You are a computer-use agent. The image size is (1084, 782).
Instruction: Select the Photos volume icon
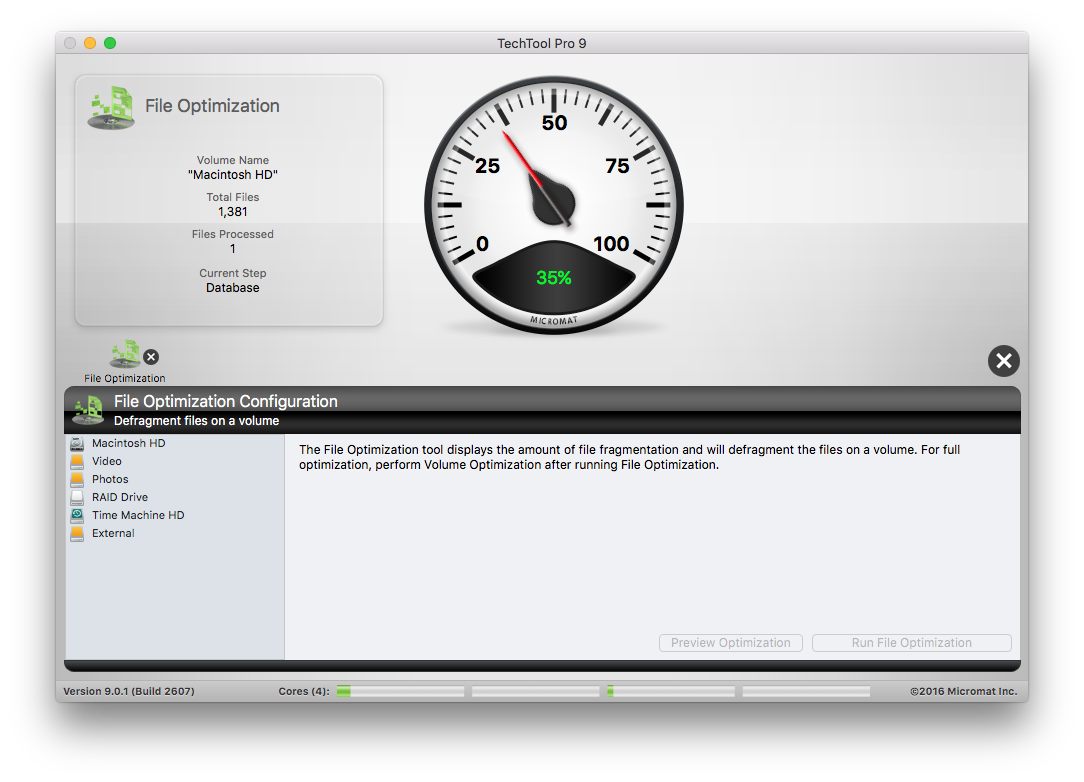pos(77,479)
